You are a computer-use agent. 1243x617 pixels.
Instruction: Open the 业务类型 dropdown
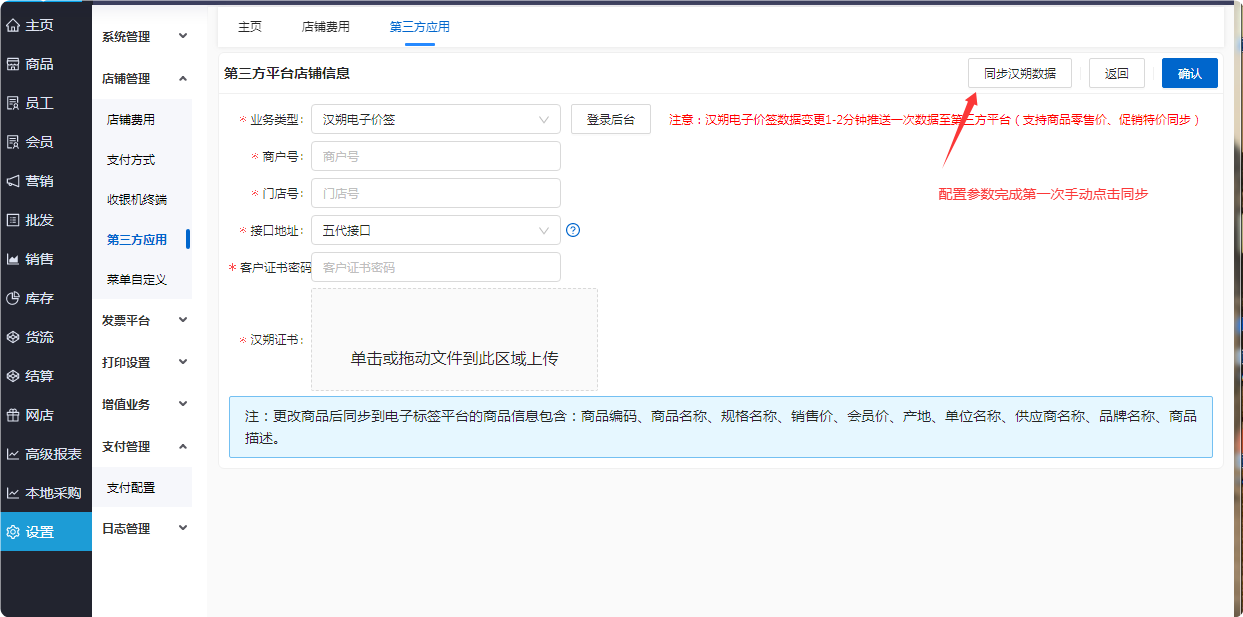click(435, 119)
